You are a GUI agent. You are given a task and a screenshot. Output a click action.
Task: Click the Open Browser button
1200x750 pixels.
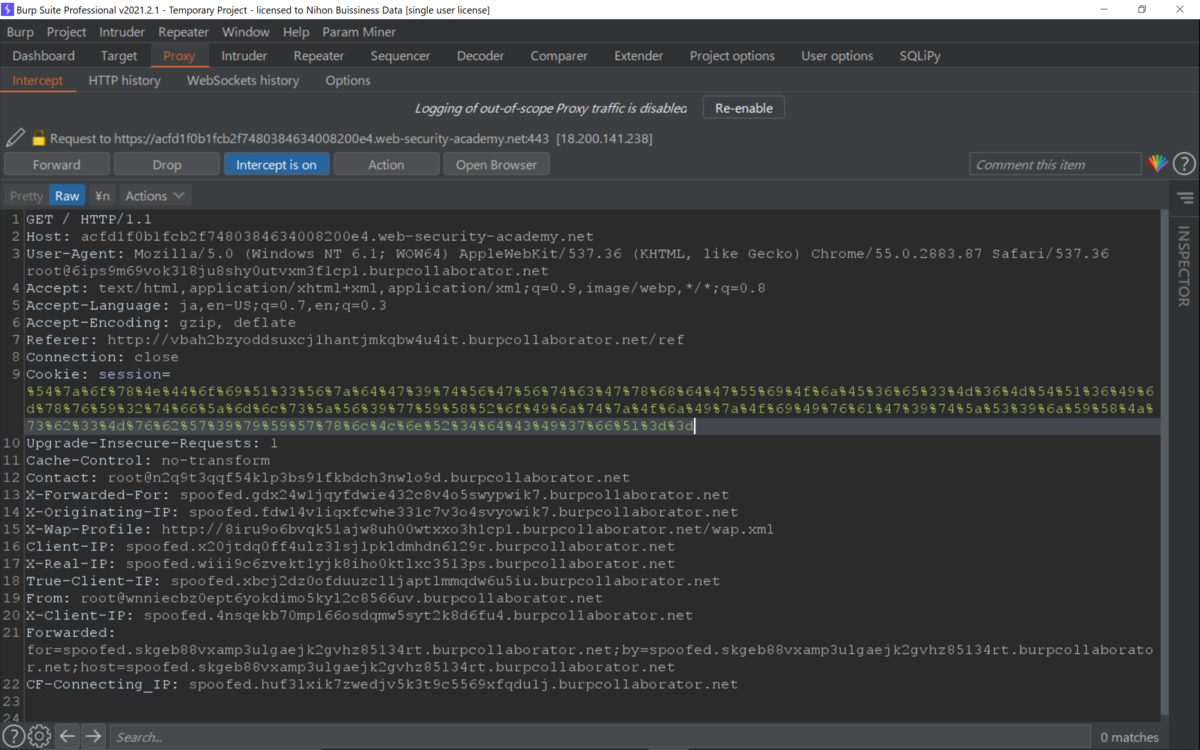click(x=497, y=165)
